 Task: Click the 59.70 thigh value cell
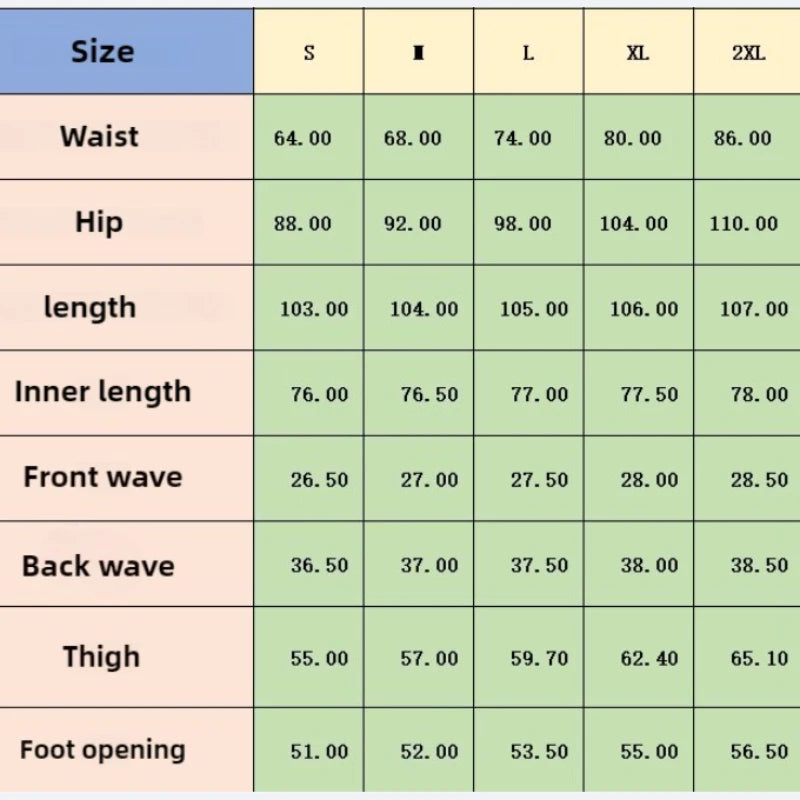pyautogui.click(x=539, y=658)
